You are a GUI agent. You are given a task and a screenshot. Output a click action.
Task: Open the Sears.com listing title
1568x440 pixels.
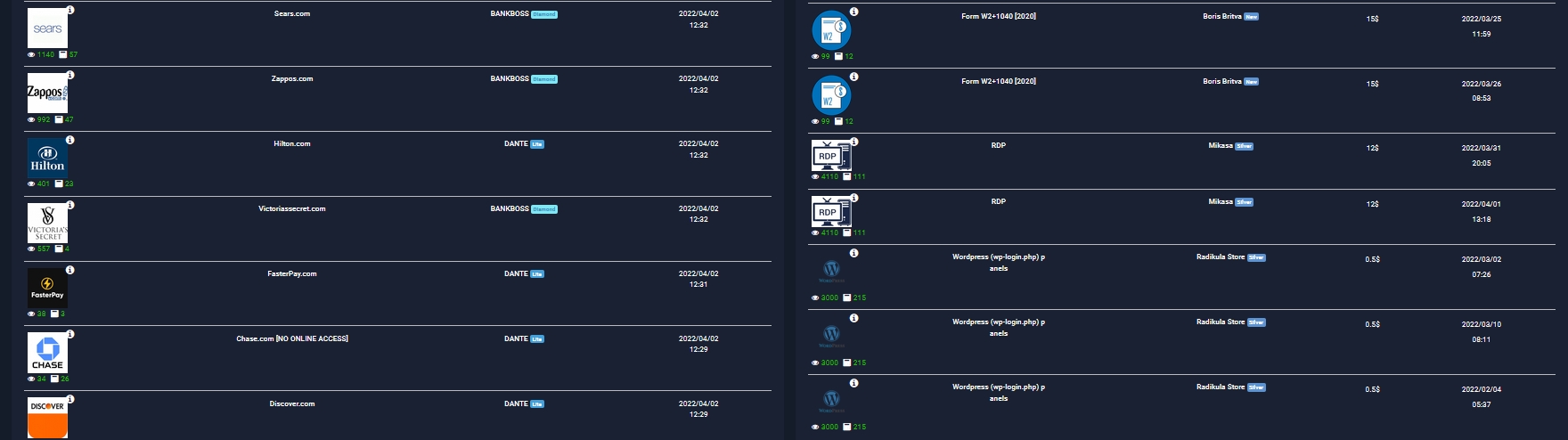click(292, 14)
